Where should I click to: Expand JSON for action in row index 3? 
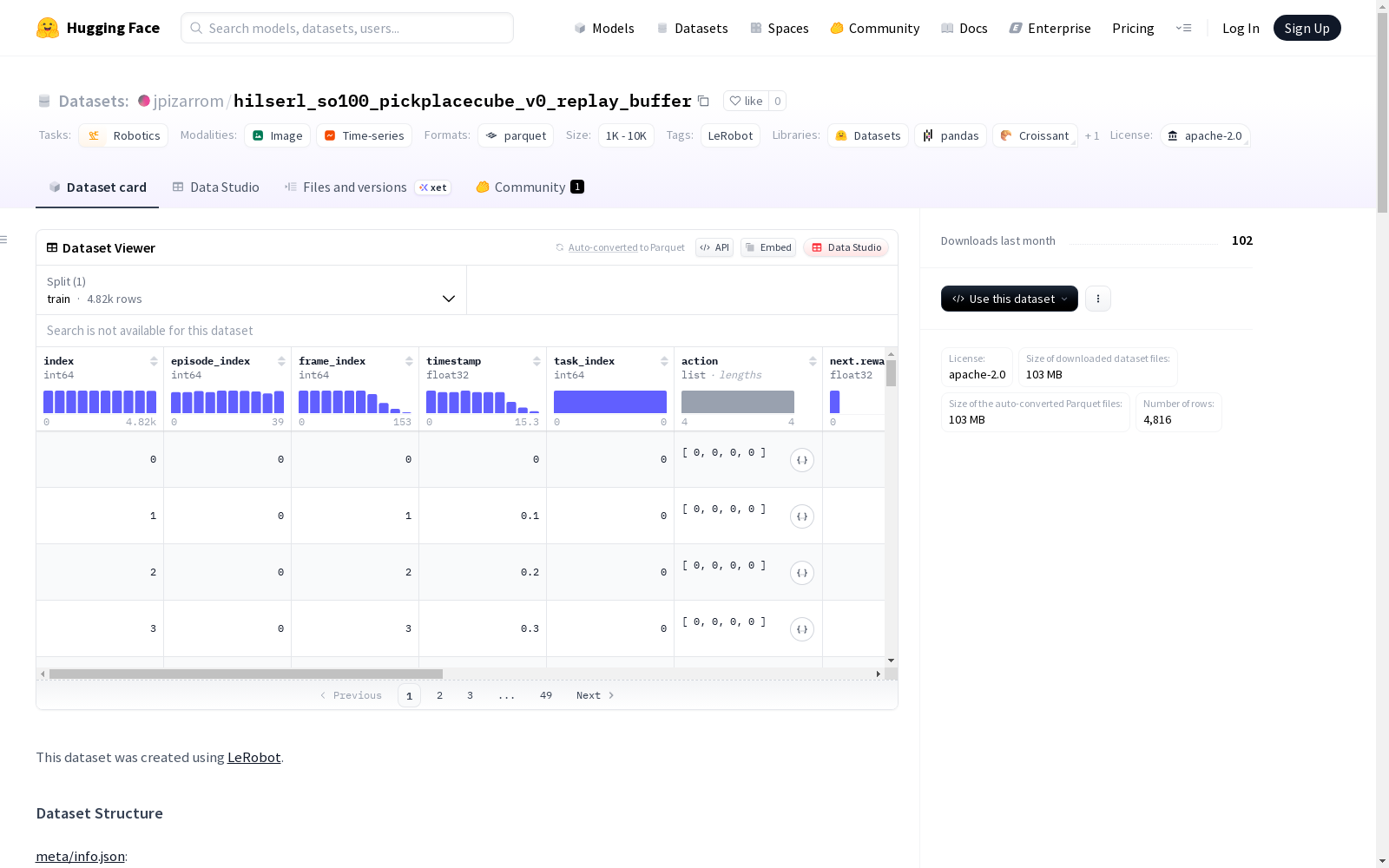[802, 629]
